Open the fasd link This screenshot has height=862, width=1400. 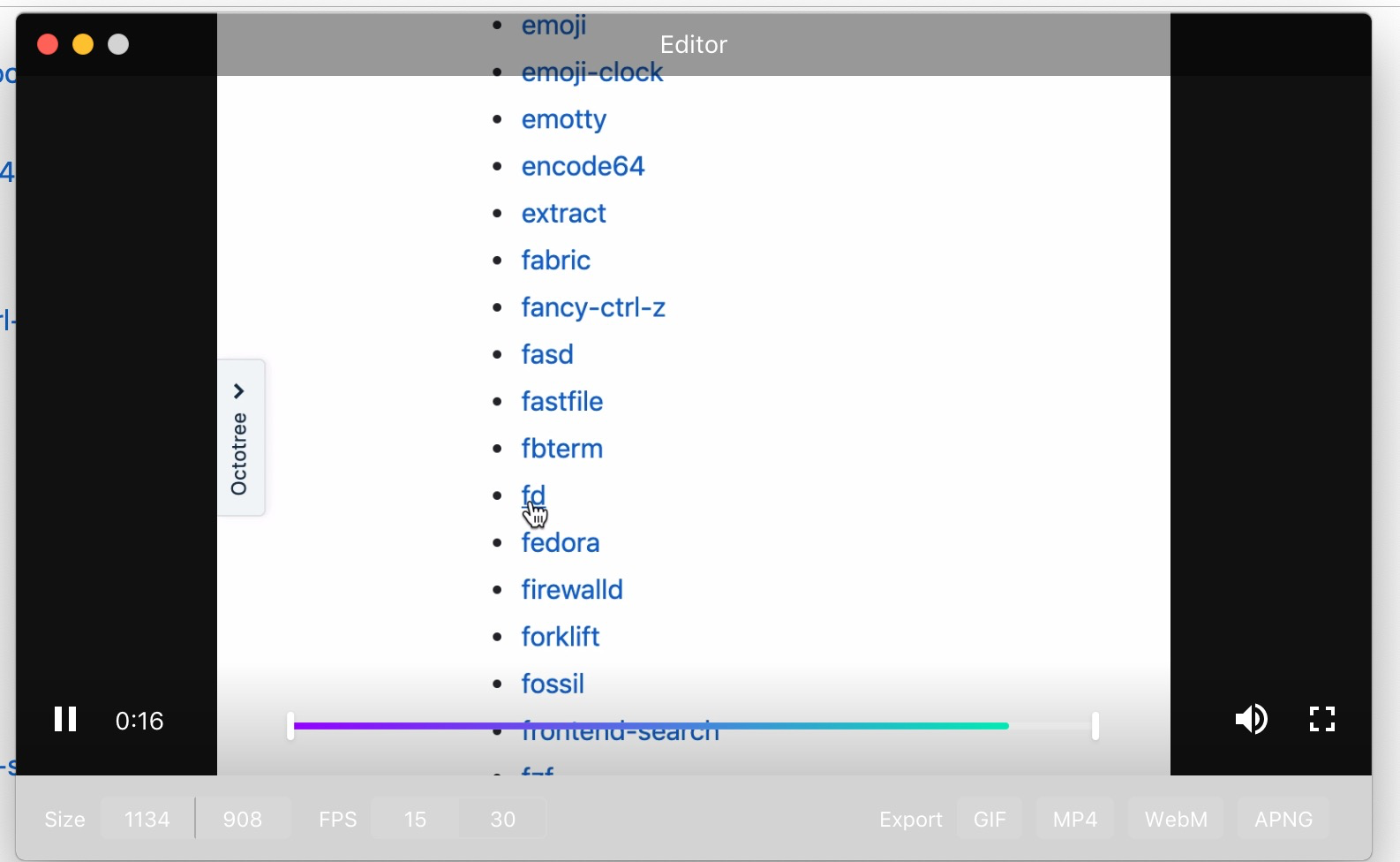pos(547,354)
